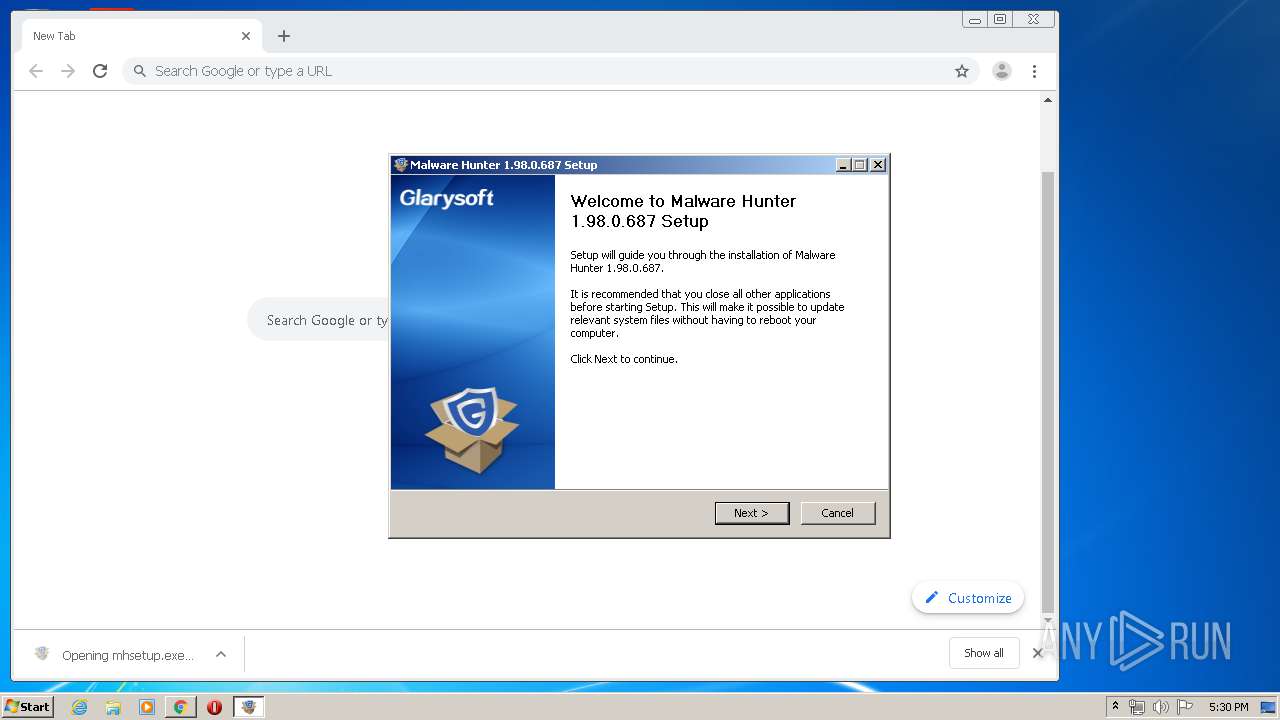Bookmark this tab with star icon
Screen dimensions: 1280x720
point(962,71)
